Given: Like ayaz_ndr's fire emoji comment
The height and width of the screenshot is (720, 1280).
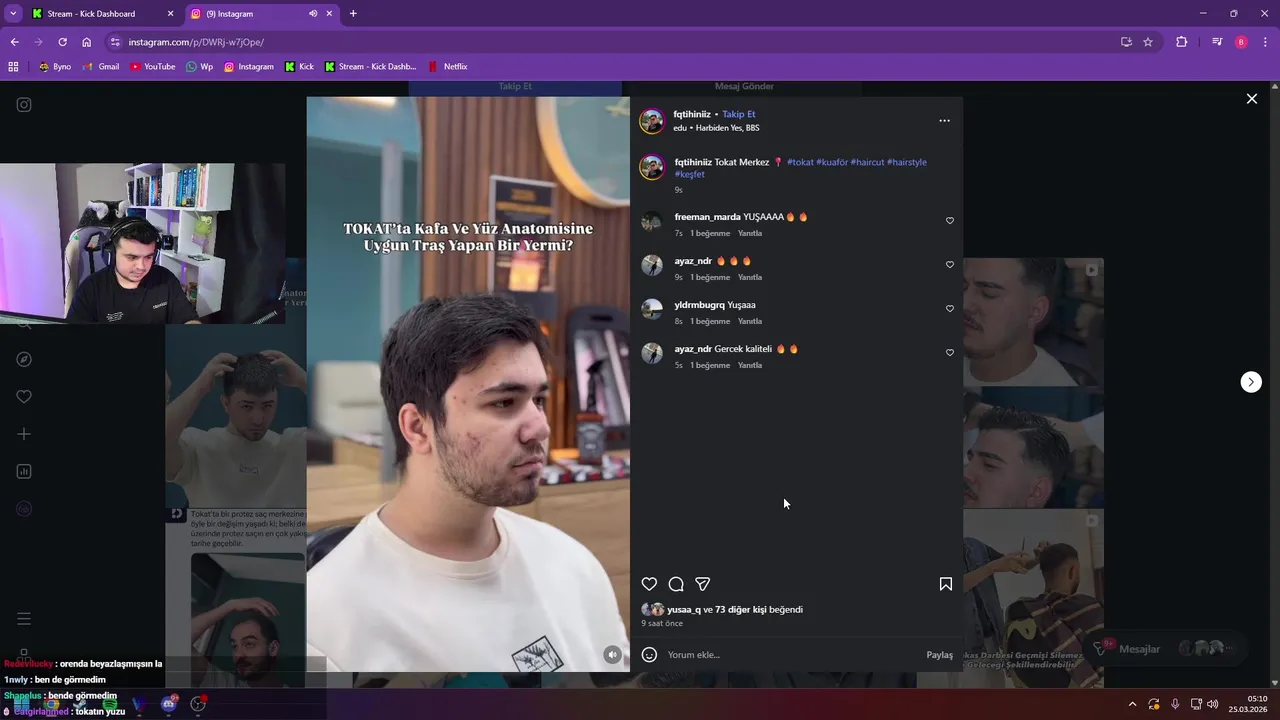Looking at the screenshot, I should pyautogui.click(x=950, y=265).
